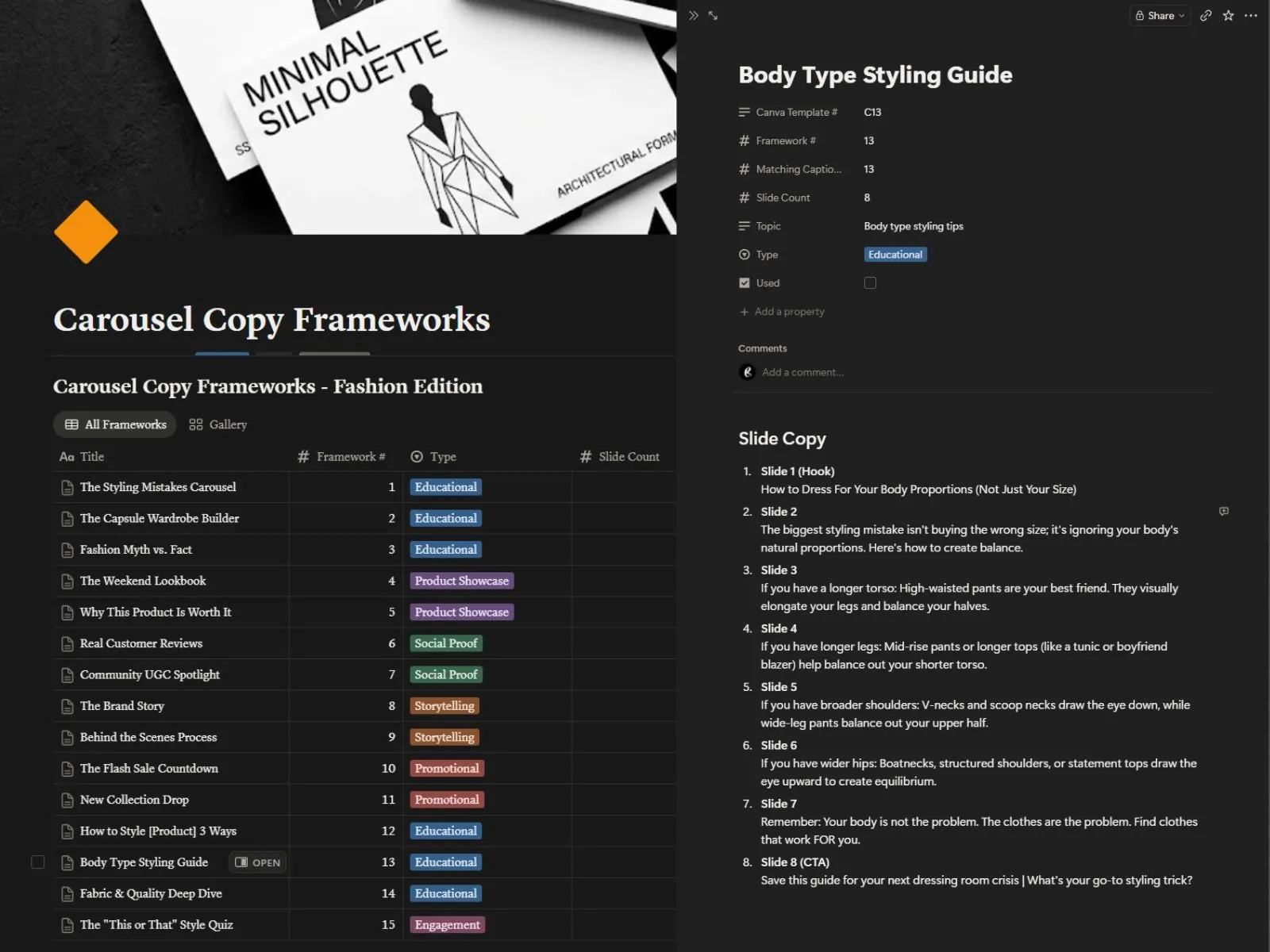Screen dimensions: 1270x952
Task: Click the Product Showcase tag of The Weekend Lookbook
Action: pos(462,581)
